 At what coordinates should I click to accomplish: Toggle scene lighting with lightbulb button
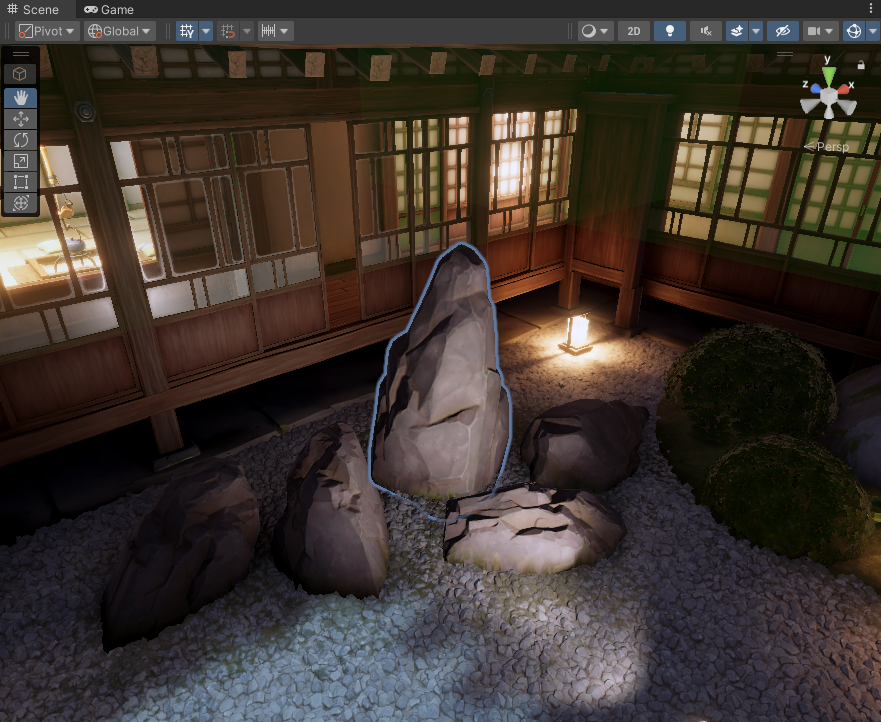(670, 31)
